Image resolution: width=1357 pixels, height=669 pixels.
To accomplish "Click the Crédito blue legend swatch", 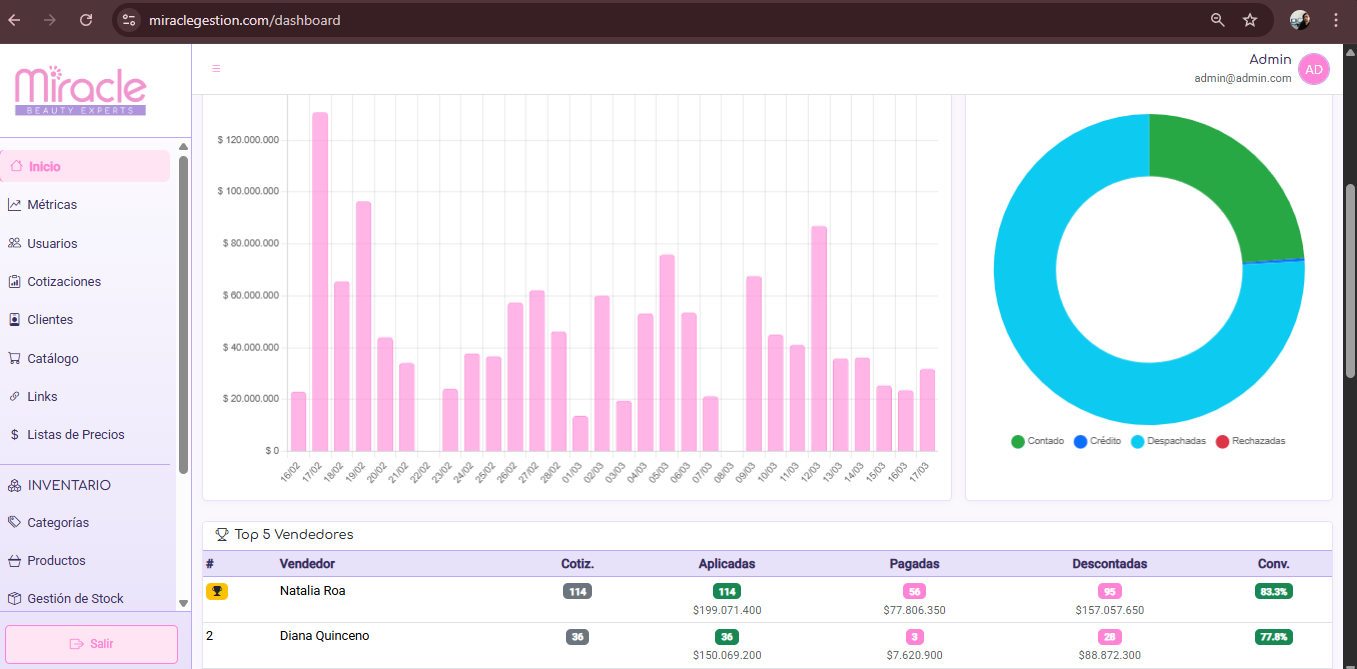I will (x=1080, y=441).
